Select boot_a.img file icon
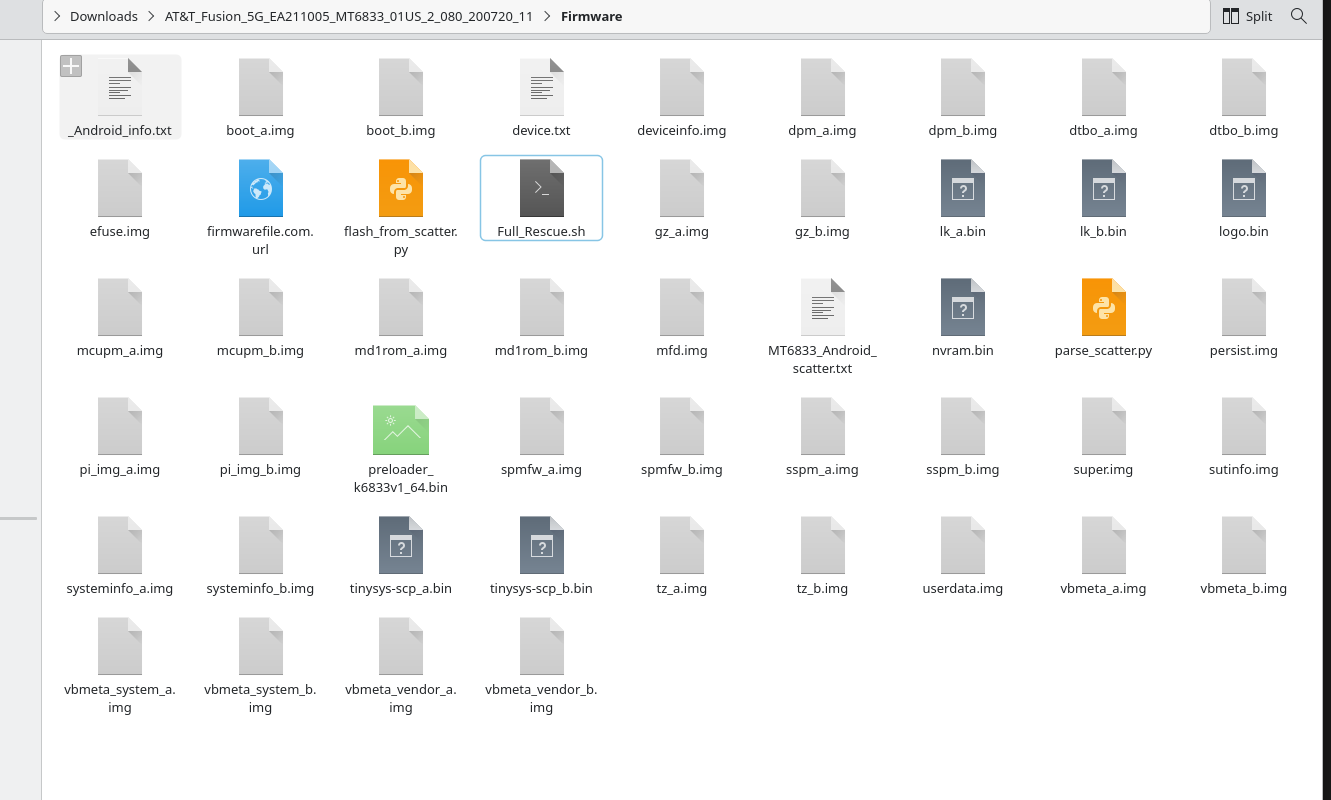This screenshot has height=800, width=1331. click(260, 87)
